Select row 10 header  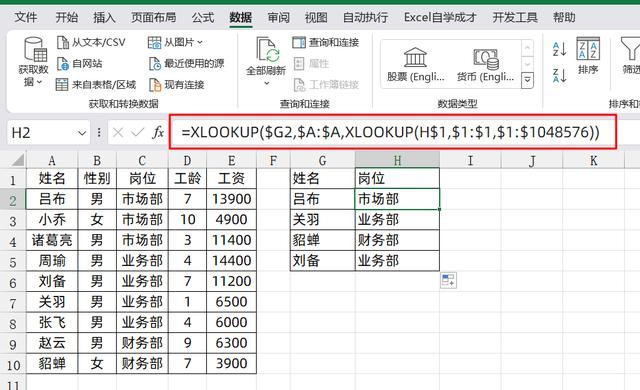13,364
